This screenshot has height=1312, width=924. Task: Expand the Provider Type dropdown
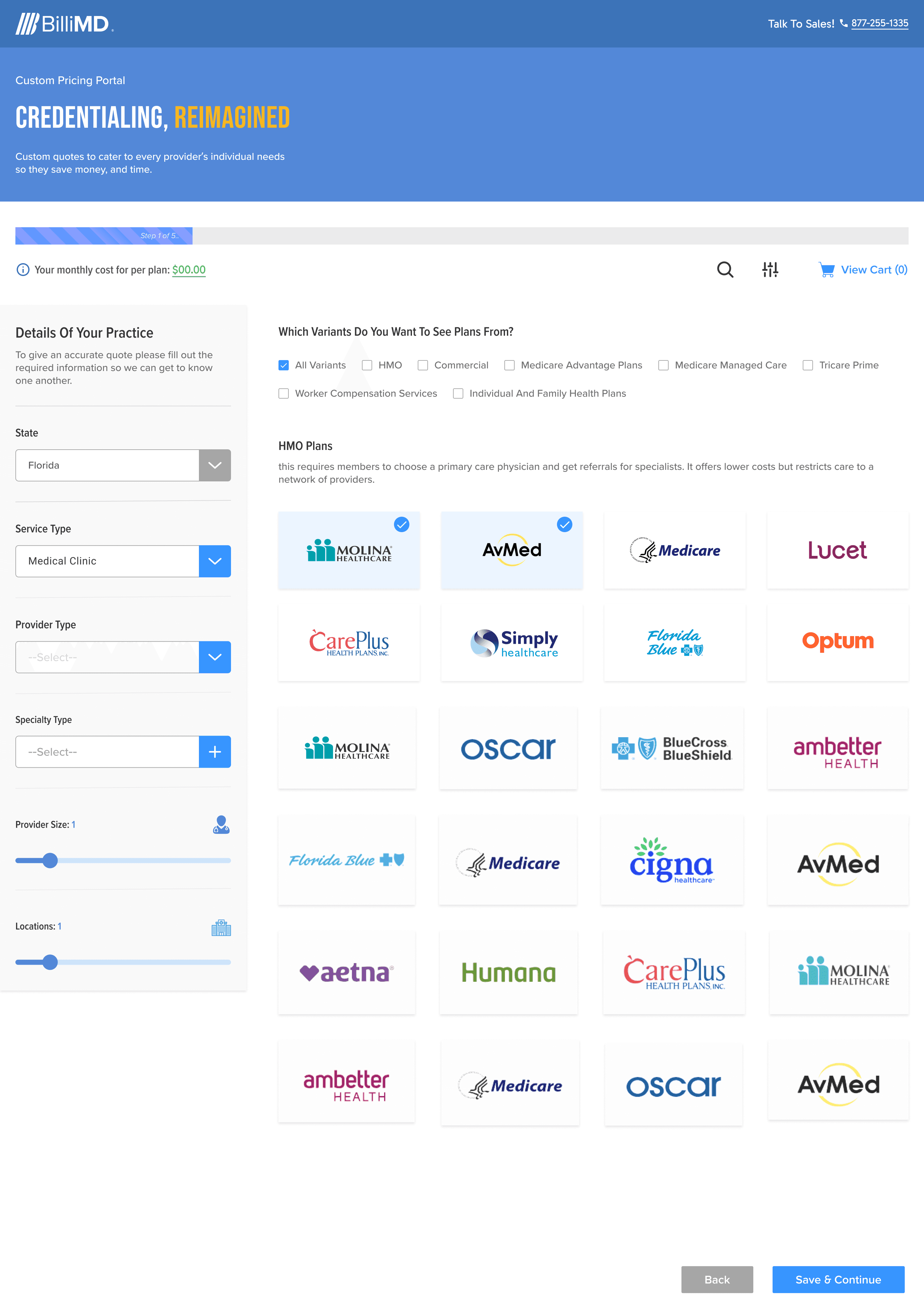click(x=215, y=657)
